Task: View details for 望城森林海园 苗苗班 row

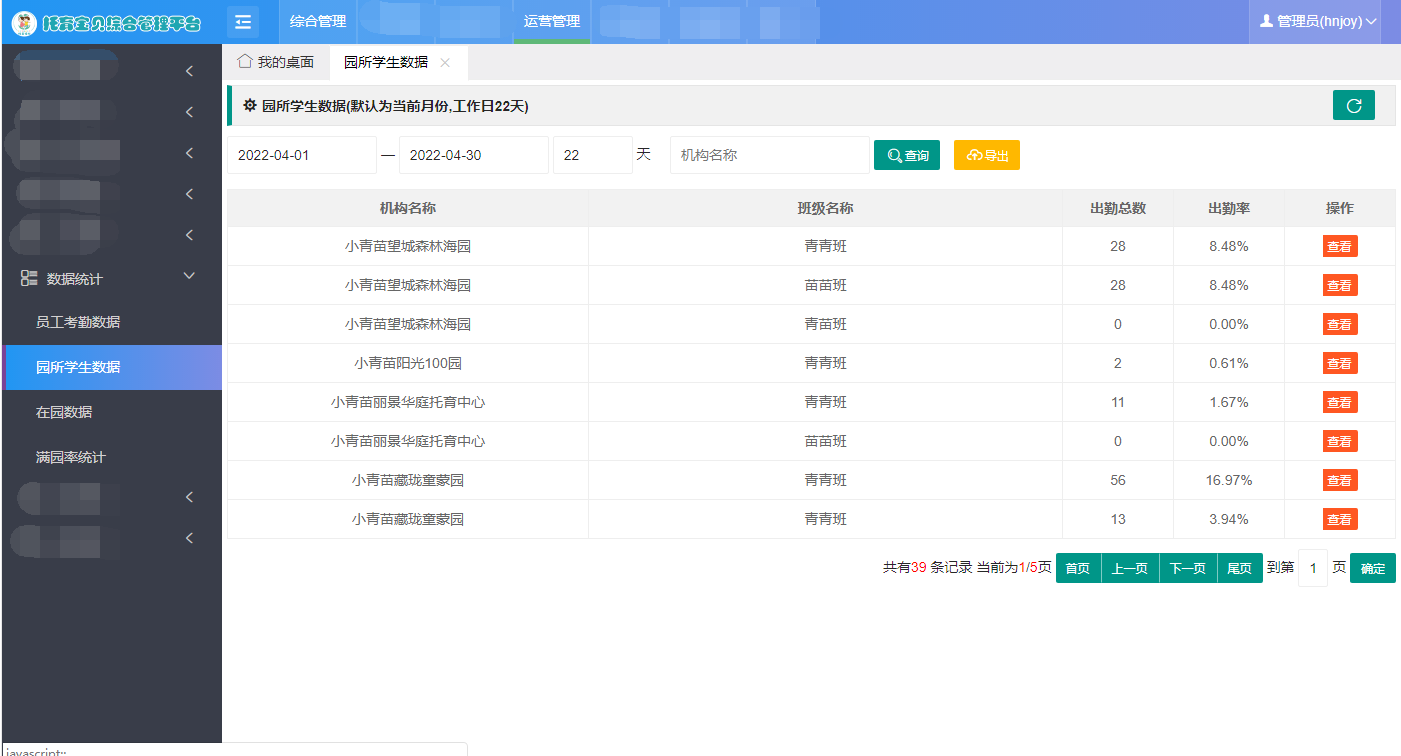Action: 1340,285
